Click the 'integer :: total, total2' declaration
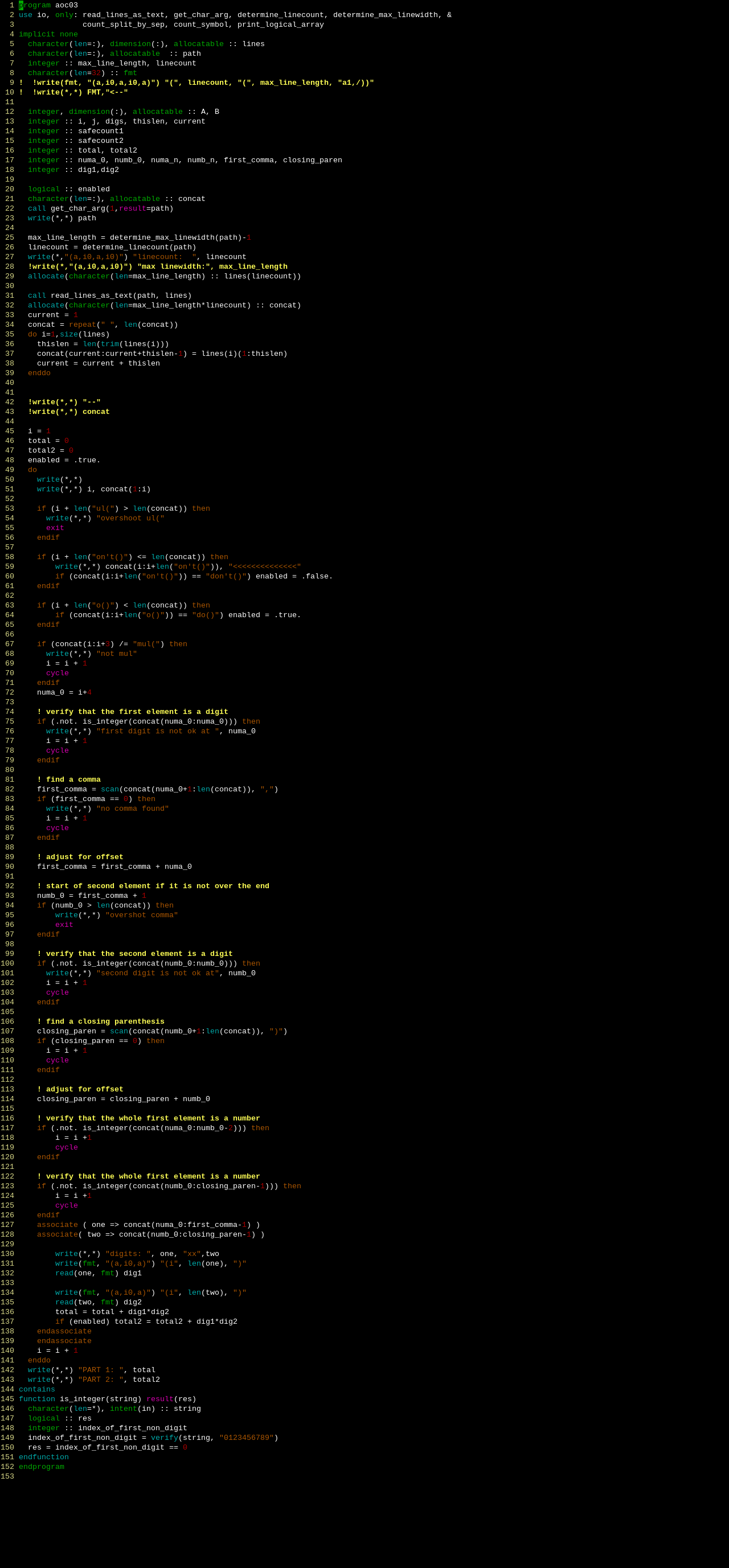 click(82, 151)
